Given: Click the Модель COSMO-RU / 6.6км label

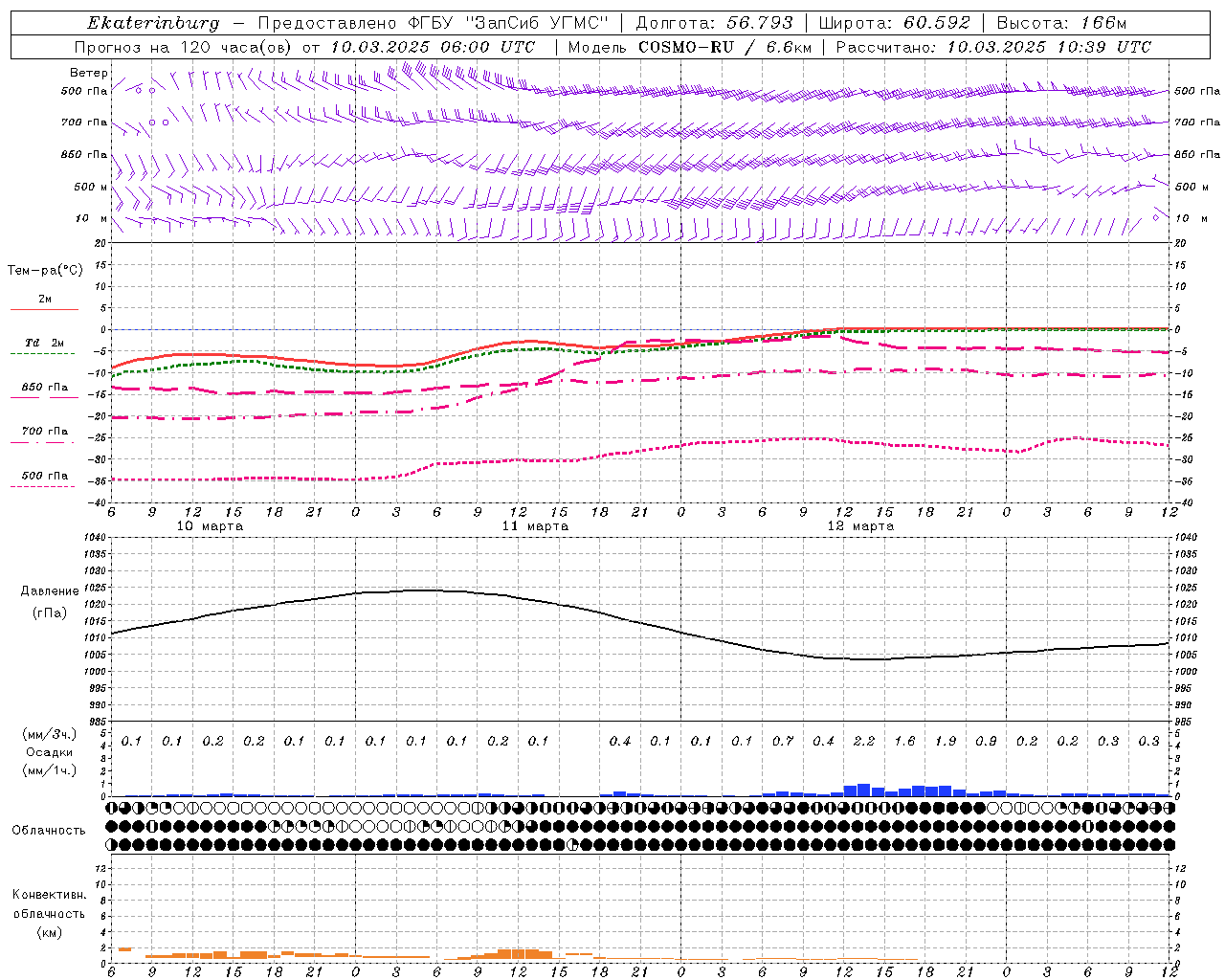Looking at the screenshot, I should pos(690,47).
